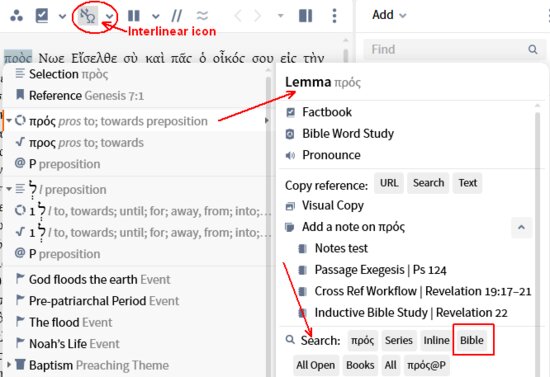This screenshot has width=550, height=377.
Task: Go forward with the right arrow
Action: 258,16
